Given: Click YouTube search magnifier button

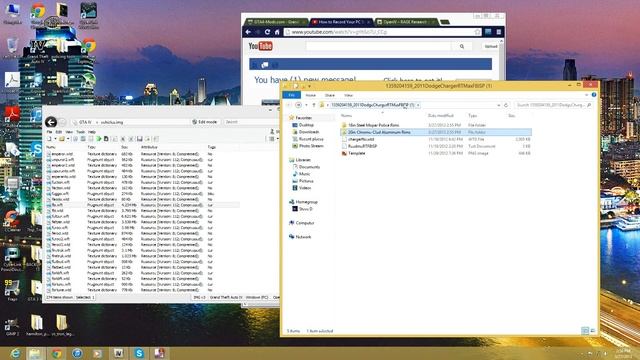Looking at the screenshot, I should (x=462, y=47).
